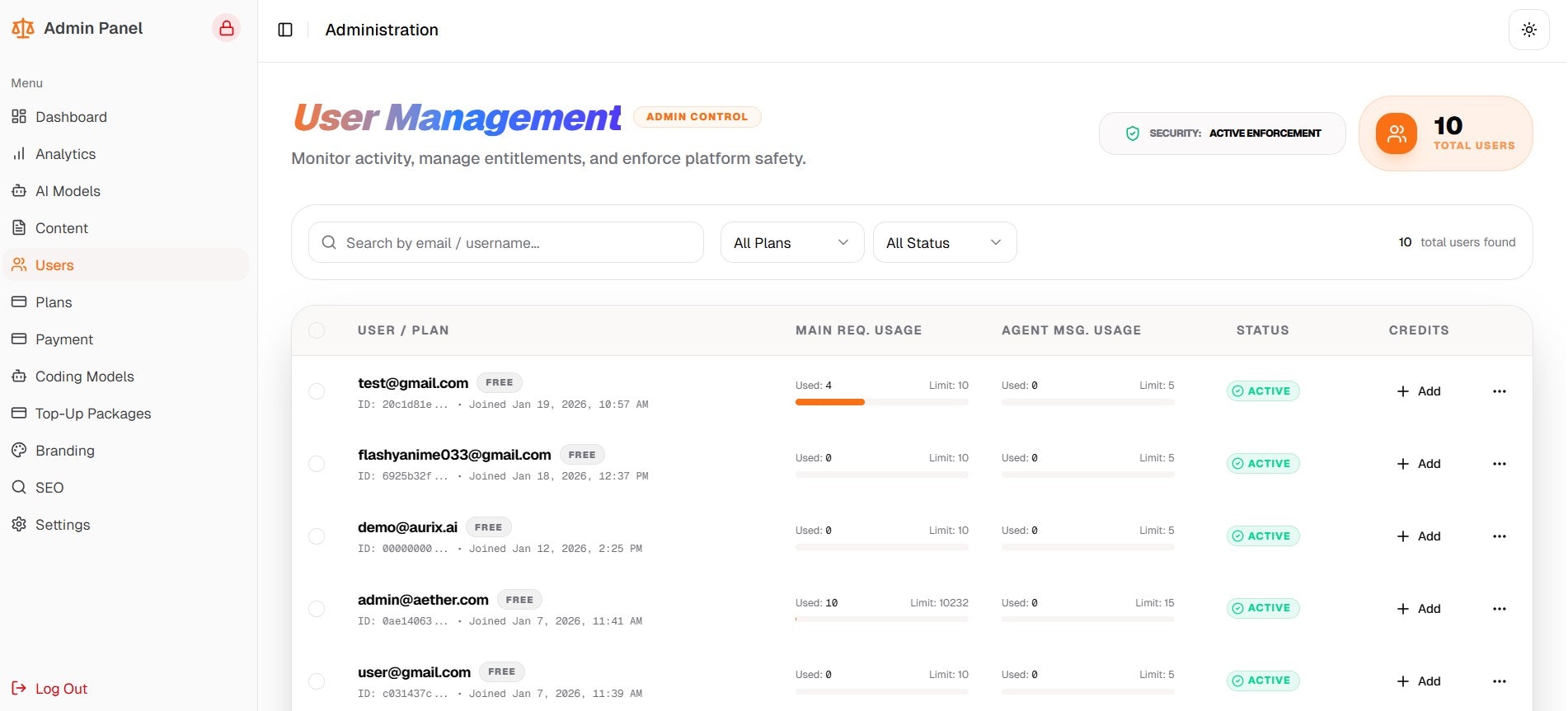Click the AI Models robot icon
This screenshot has height=711, width=1568.
point(19,190)
